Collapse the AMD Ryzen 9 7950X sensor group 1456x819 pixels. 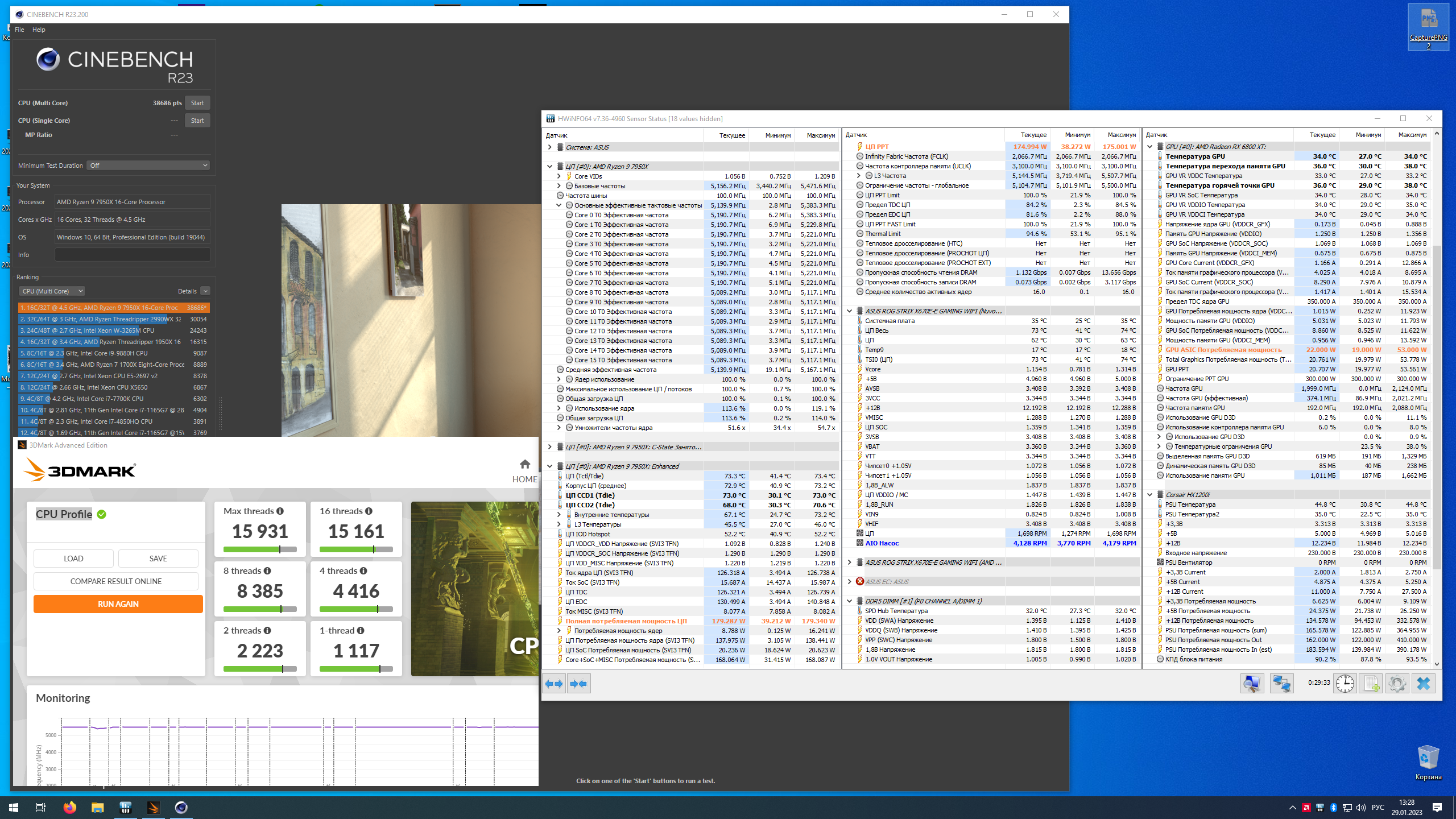549,167
